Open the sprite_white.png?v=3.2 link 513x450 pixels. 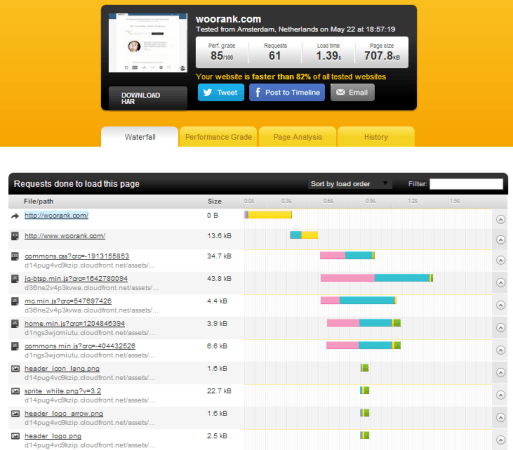point(63,391)
